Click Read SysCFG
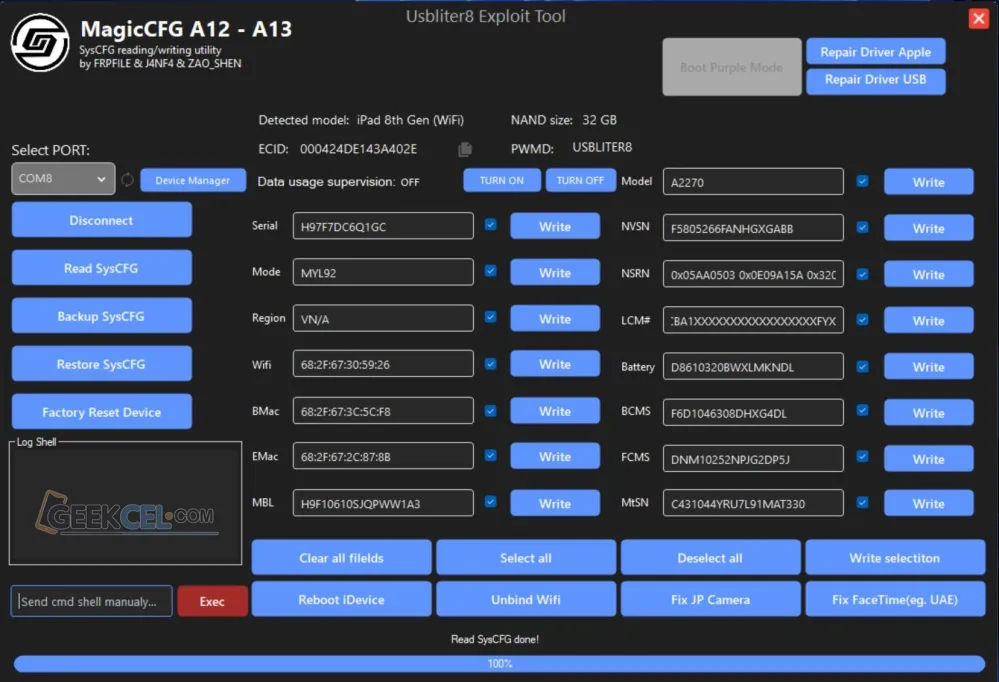This screenshot has height=682, width=999. point(101,268)
